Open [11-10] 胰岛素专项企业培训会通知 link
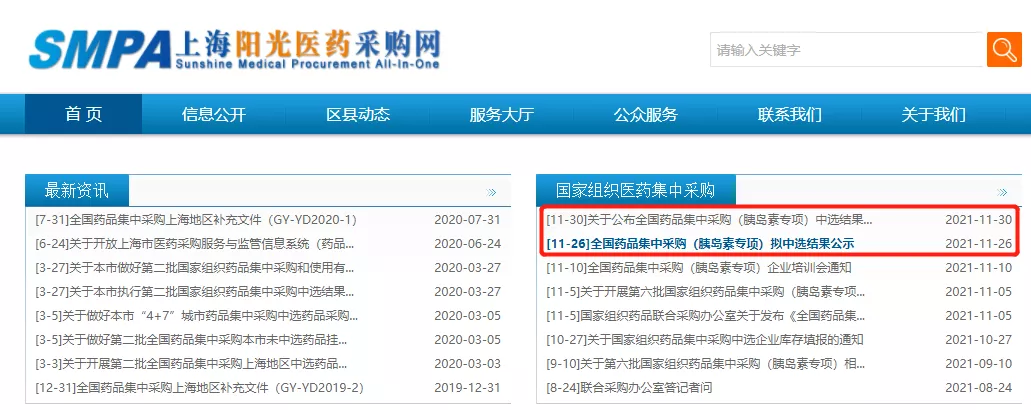 pyautogui.click(x=699, y=267)
